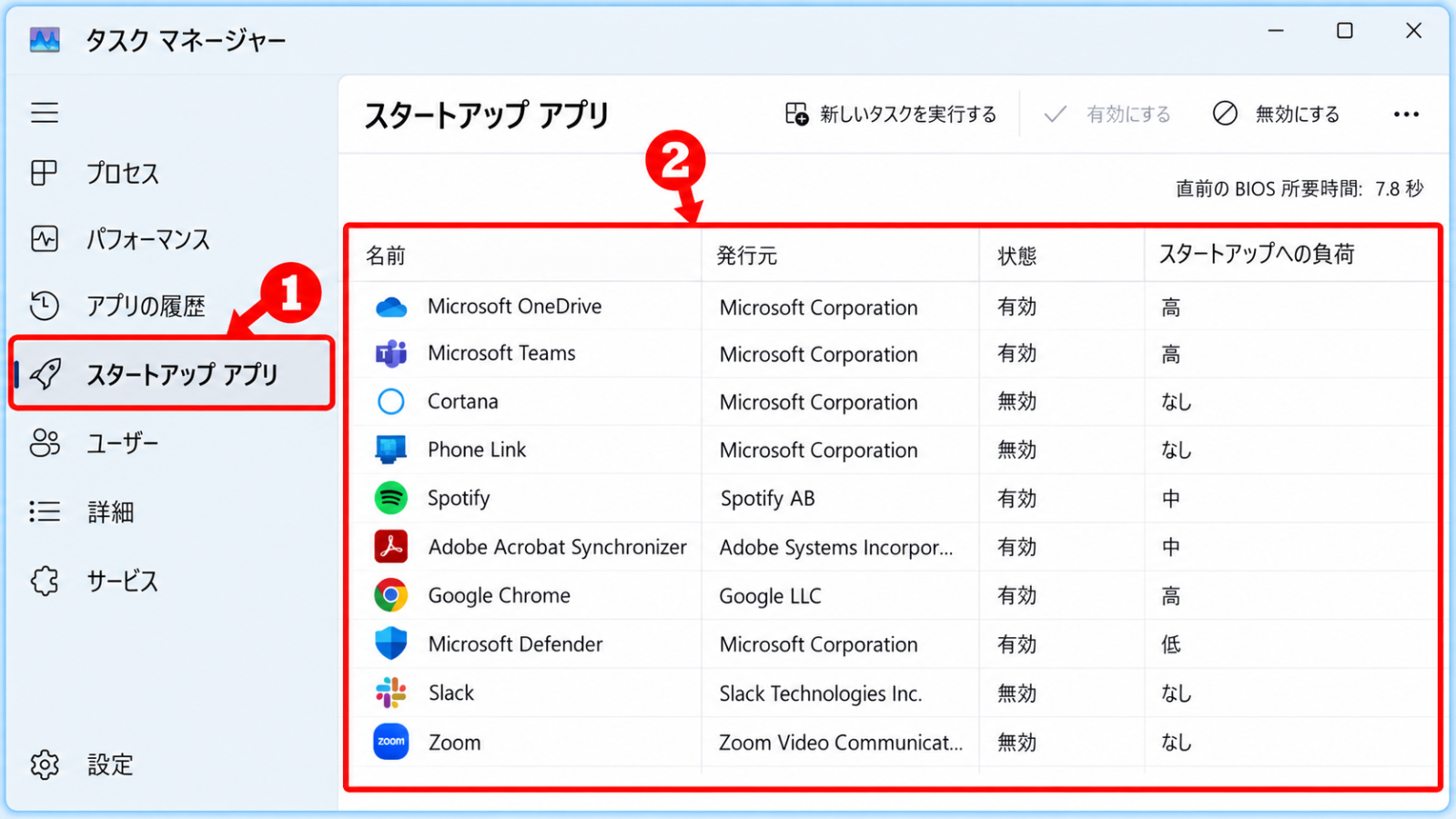The height and width of the screenshot is (819, 1456).
Task: Click 新しいタスクを実行する button
Action: pyautogui.click(x=890, y=114)
